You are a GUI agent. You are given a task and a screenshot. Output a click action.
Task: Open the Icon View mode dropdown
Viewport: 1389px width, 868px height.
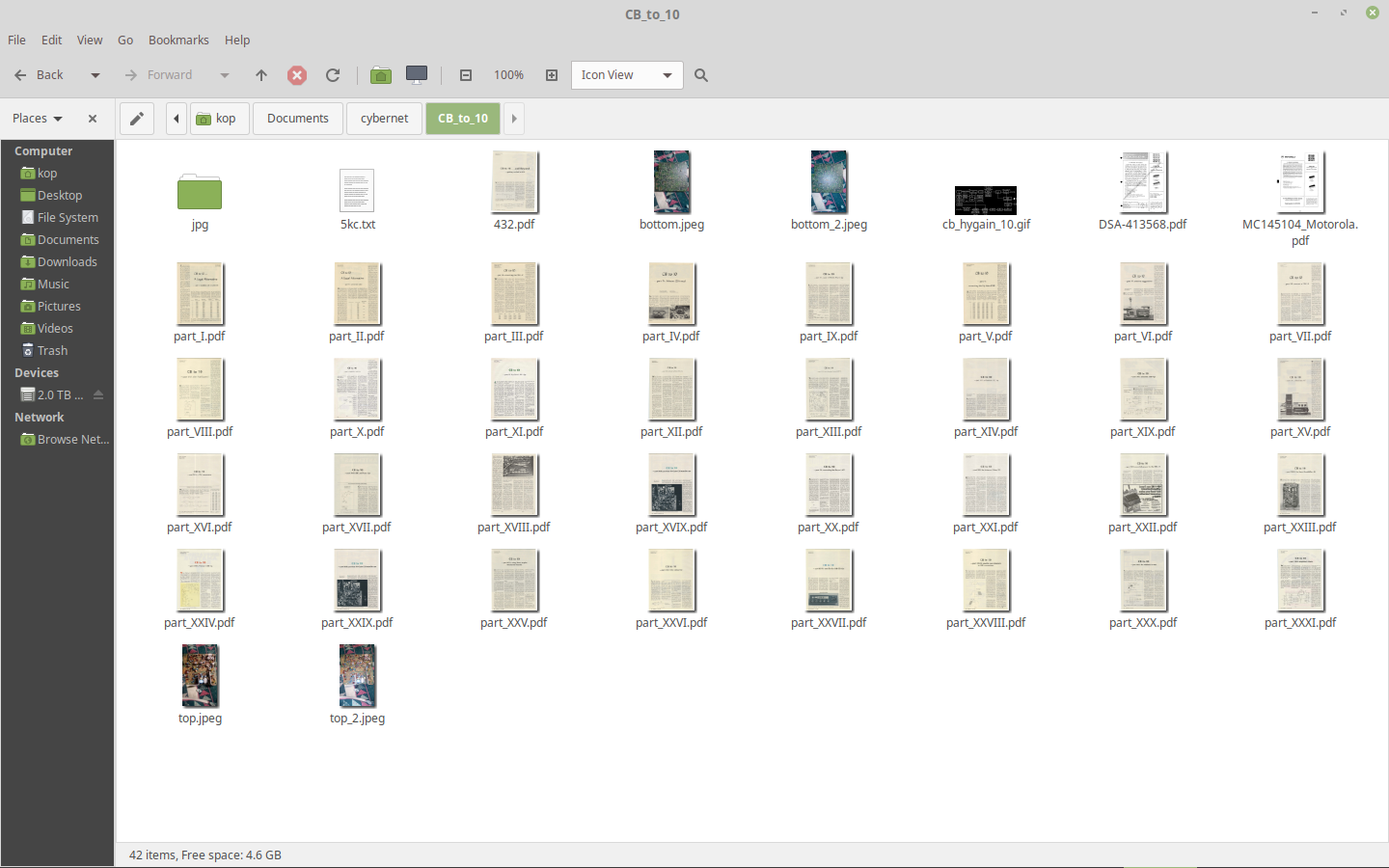pos(626,74)
